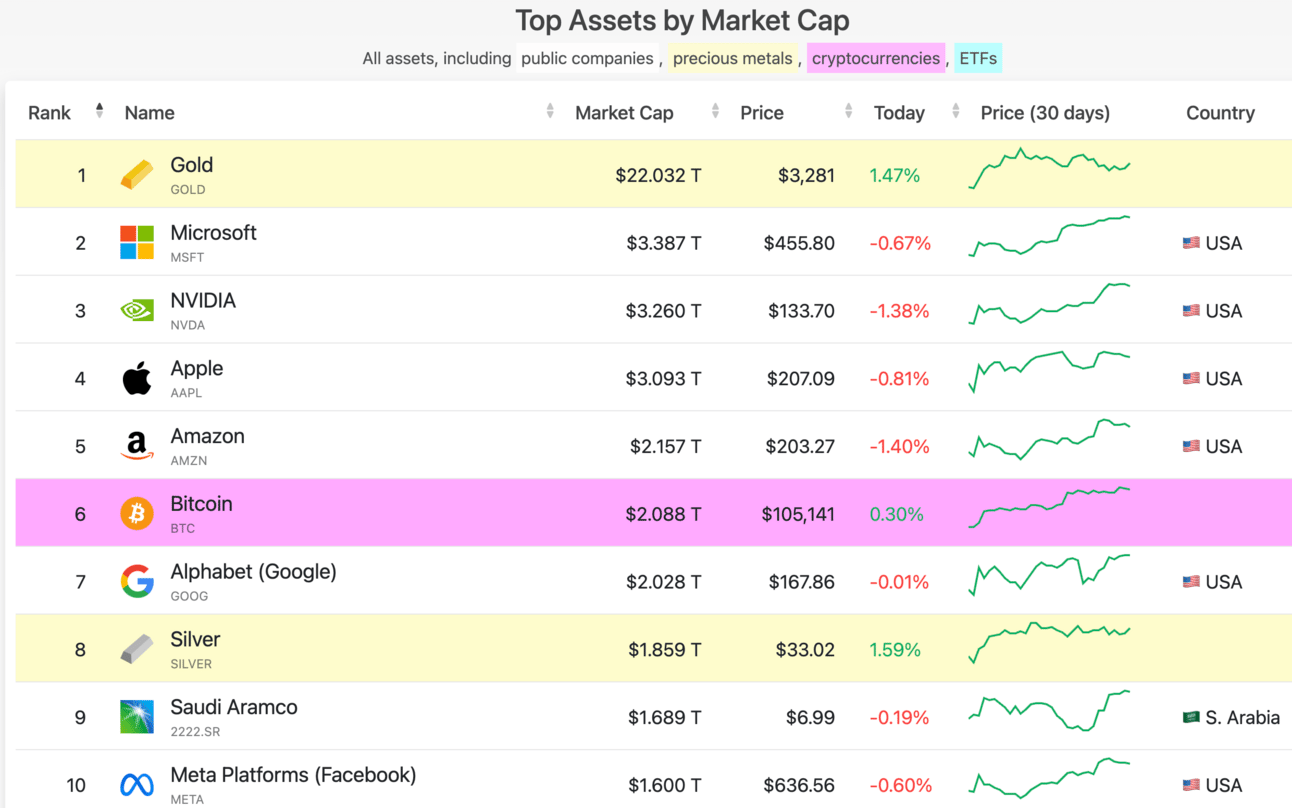Screen dimensions: 1292x808
Task: Sort table by Market Cap arrows
Action: coord(715,111)
